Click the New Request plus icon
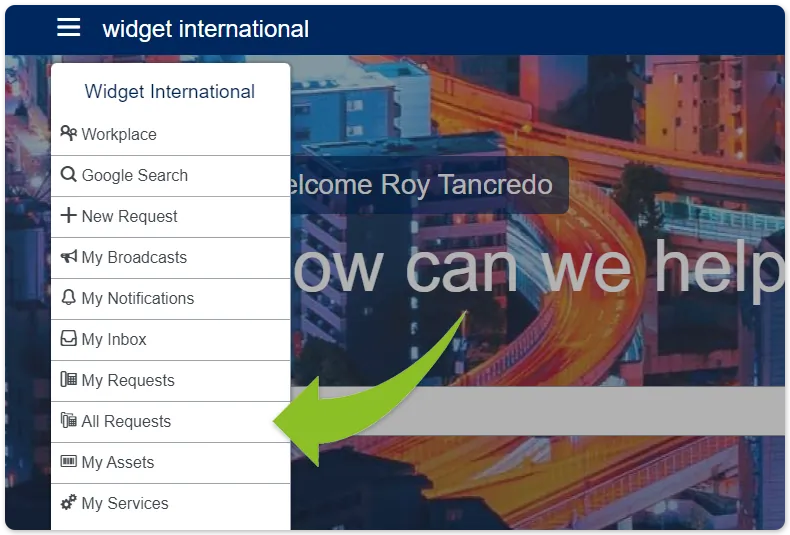This screenshot has height=535, width=790. pos(69,215)
